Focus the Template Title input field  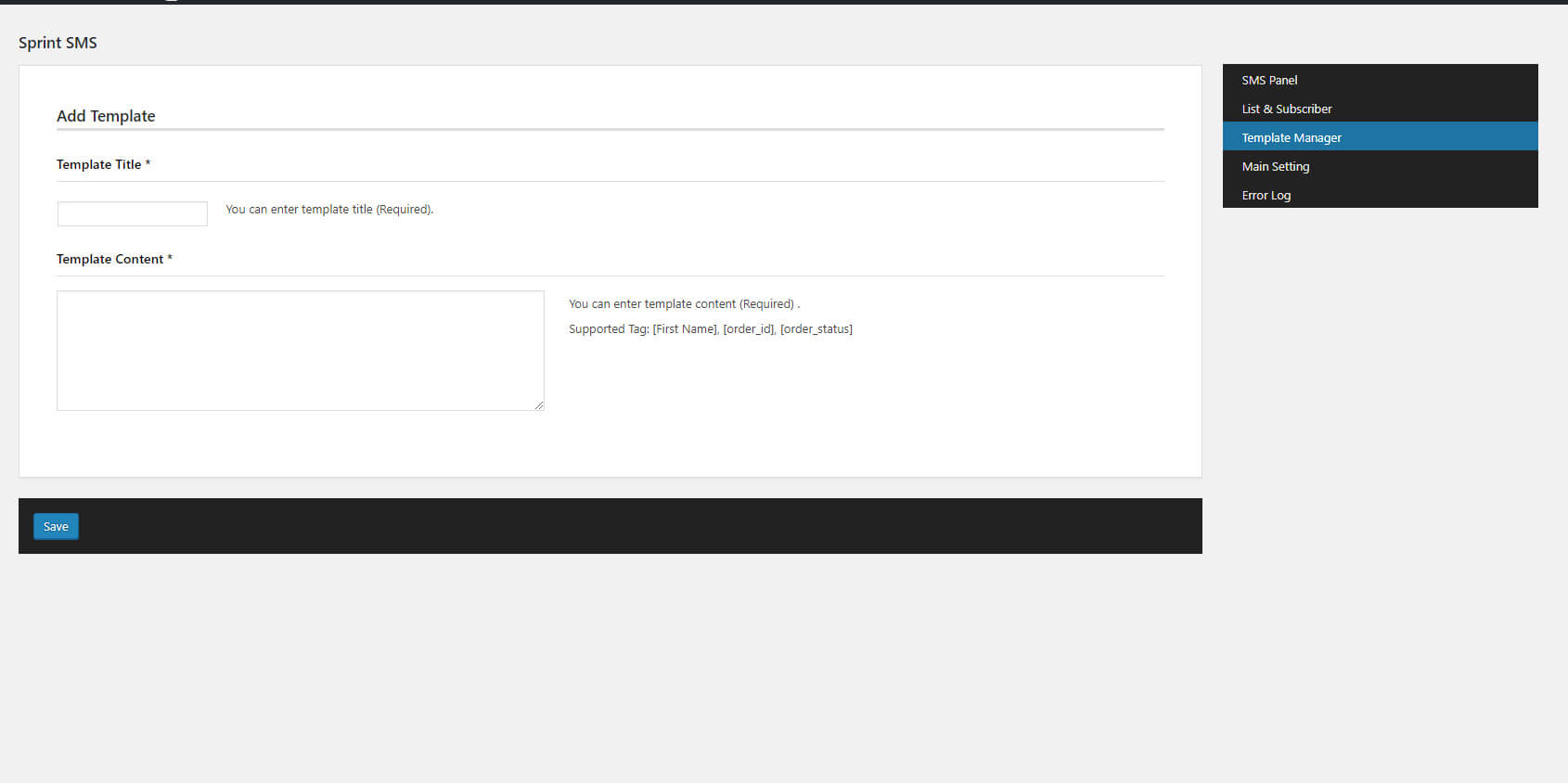click(133, 213)
